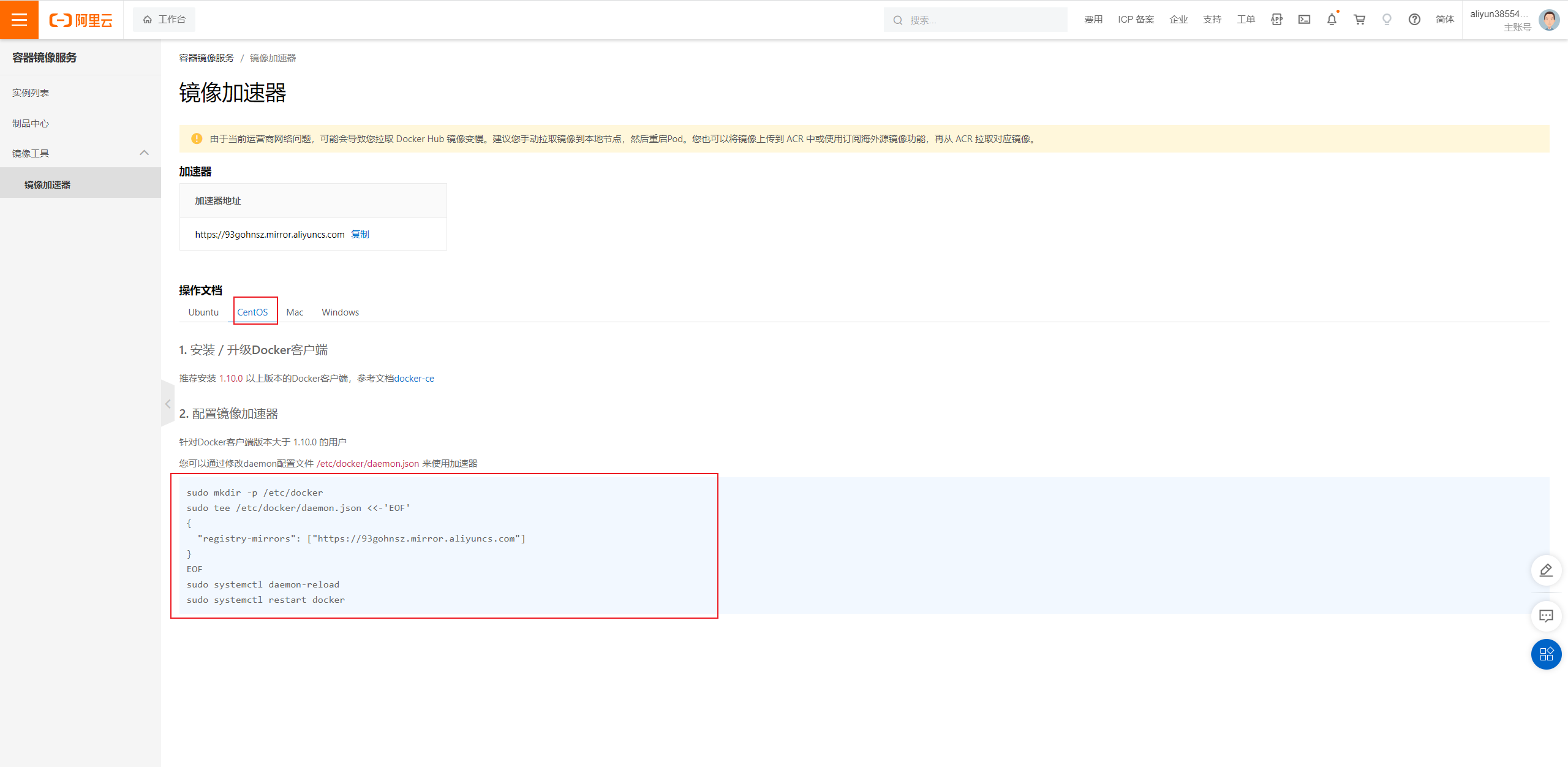This screenshot has width=1568, height=767.
Task: Switch to the Windows tab
Action: pyautogui.click(x=340, y=312)
